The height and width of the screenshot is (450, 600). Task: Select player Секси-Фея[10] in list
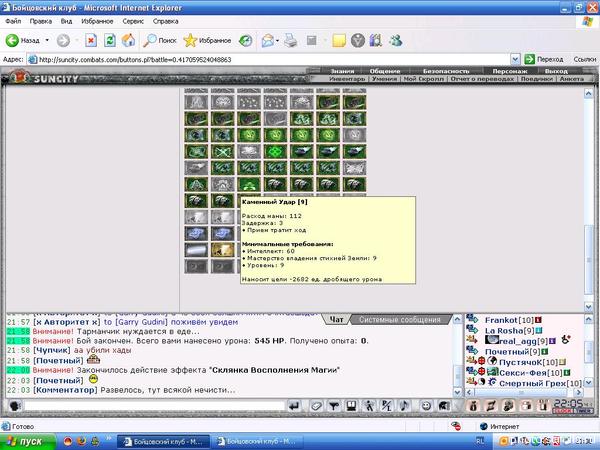tap(530, 372)
